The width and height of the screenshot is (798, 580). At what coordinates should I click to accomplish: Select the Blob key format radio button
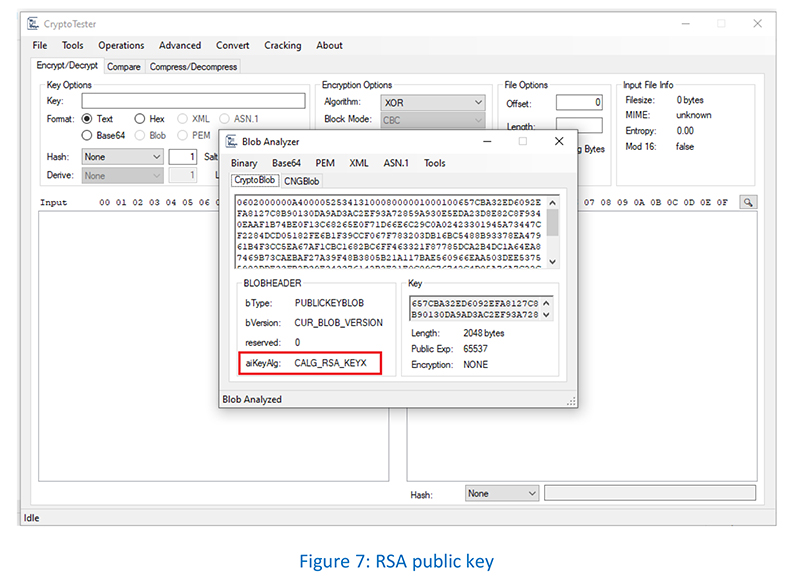pos(139,135)
